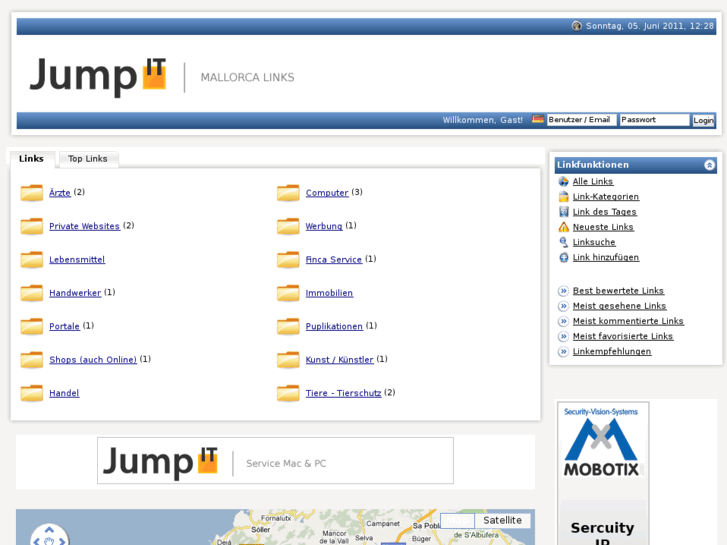Switch the map to Satellite view
The height and width of the screenshot is (545, 727).
coord(503,520)
